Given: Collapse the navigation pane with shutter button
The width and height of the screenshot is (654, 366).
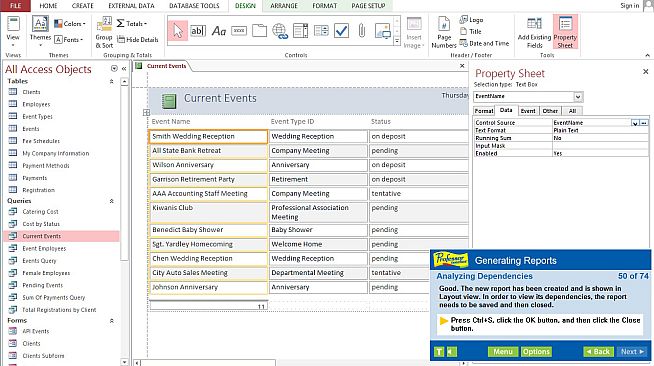Looking at the screenshot, I should [x=124, y=69].
